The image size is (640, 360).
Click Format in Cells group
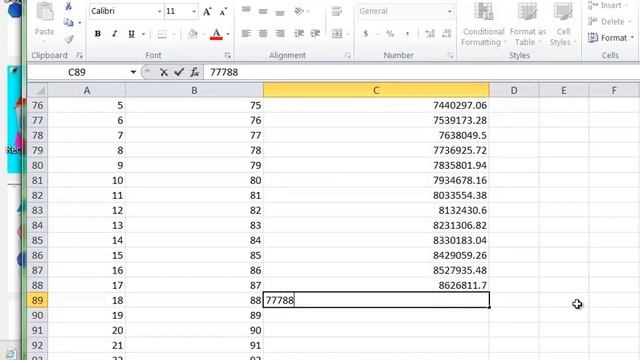click(611, 38)
